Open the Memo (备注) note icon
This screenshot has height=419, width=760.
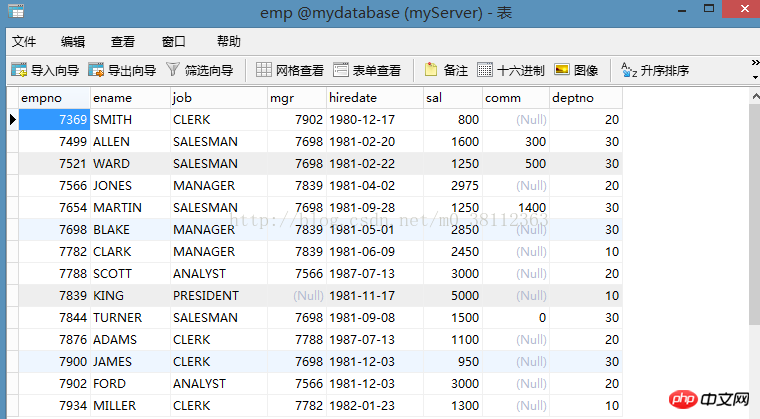430,70
